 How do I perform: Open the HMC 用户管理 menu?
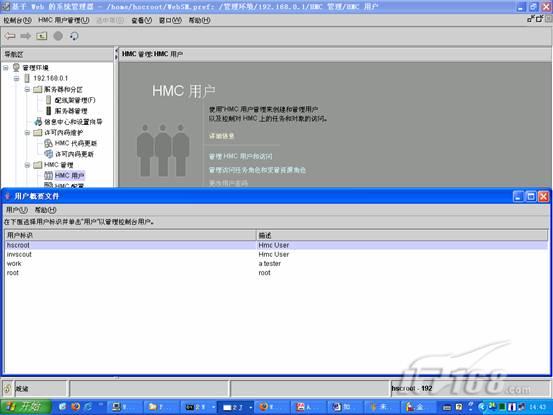(64, 20)
